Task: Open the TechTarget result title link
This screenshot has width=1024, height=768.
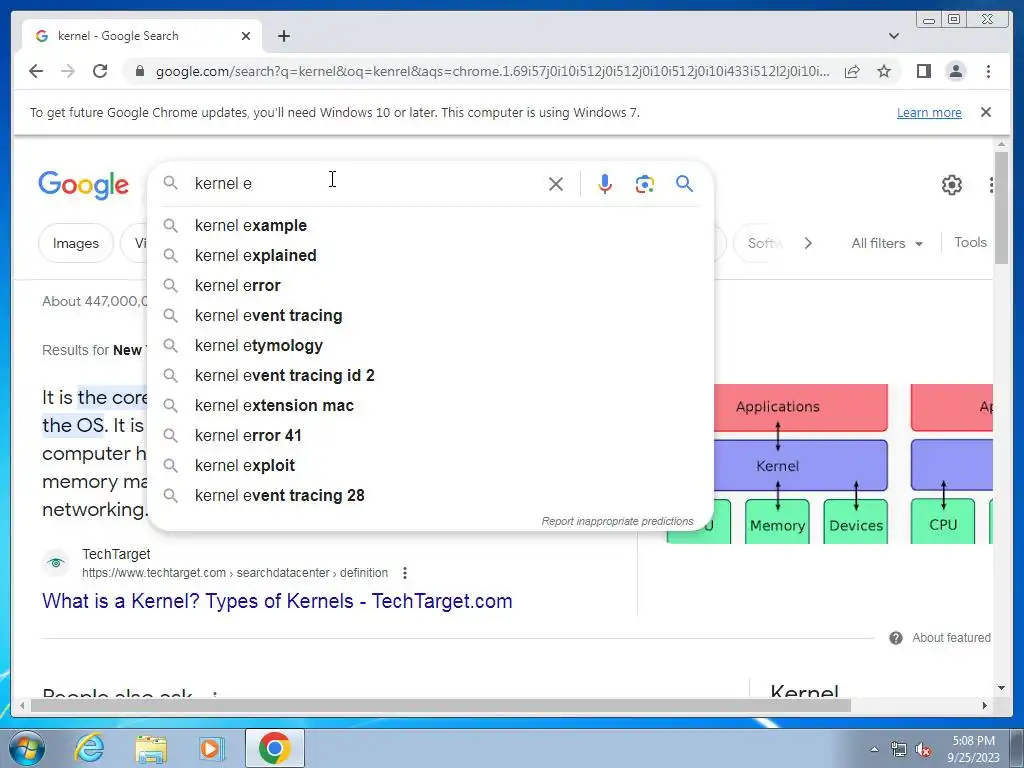Action: [x=277, y=601]
